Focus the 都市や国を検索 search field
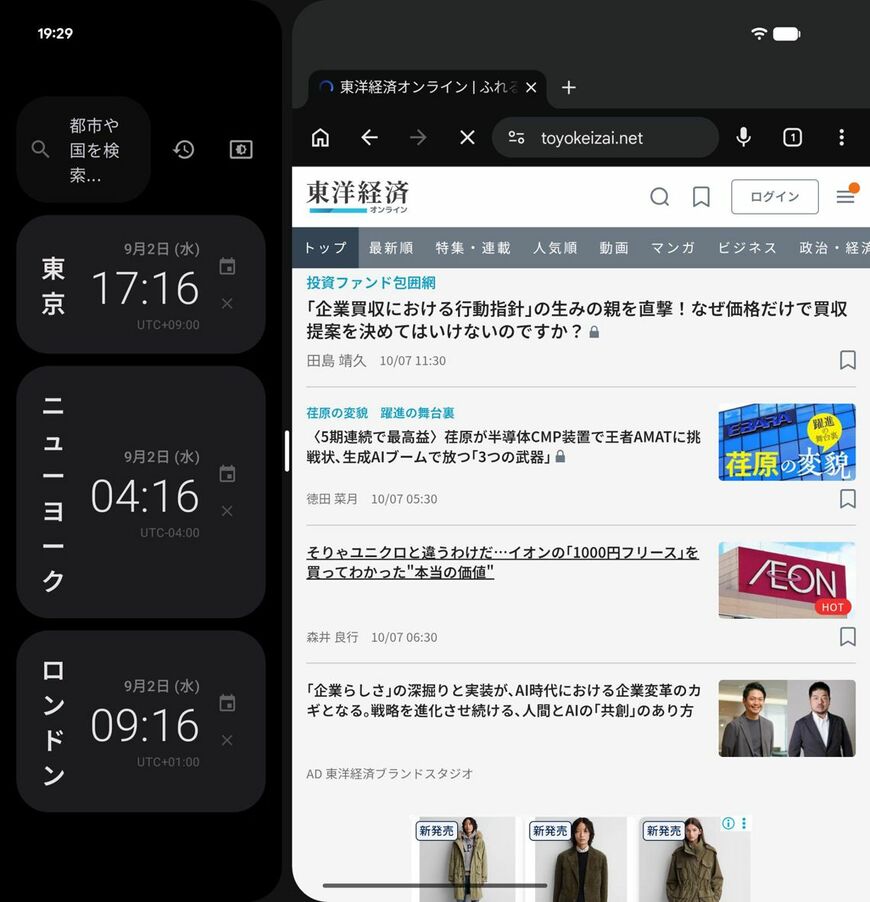Viewport: 870px width, 902px height. tap(83, 150)
